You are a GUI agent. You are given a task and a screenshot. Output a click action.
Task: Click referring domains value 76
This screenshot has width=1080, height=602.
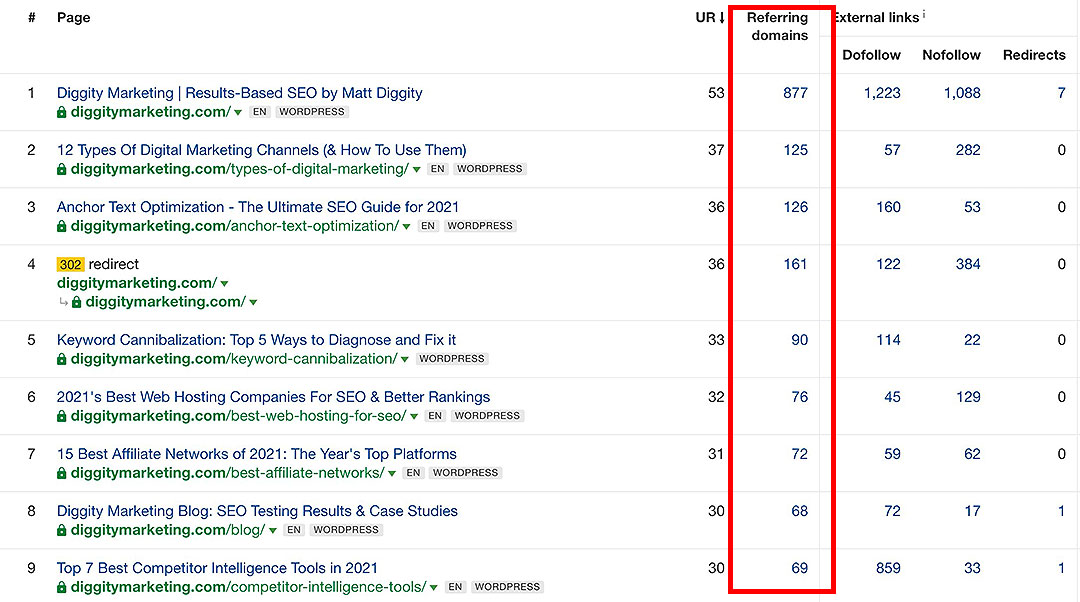pyautogui.click(x=800, y=397)
